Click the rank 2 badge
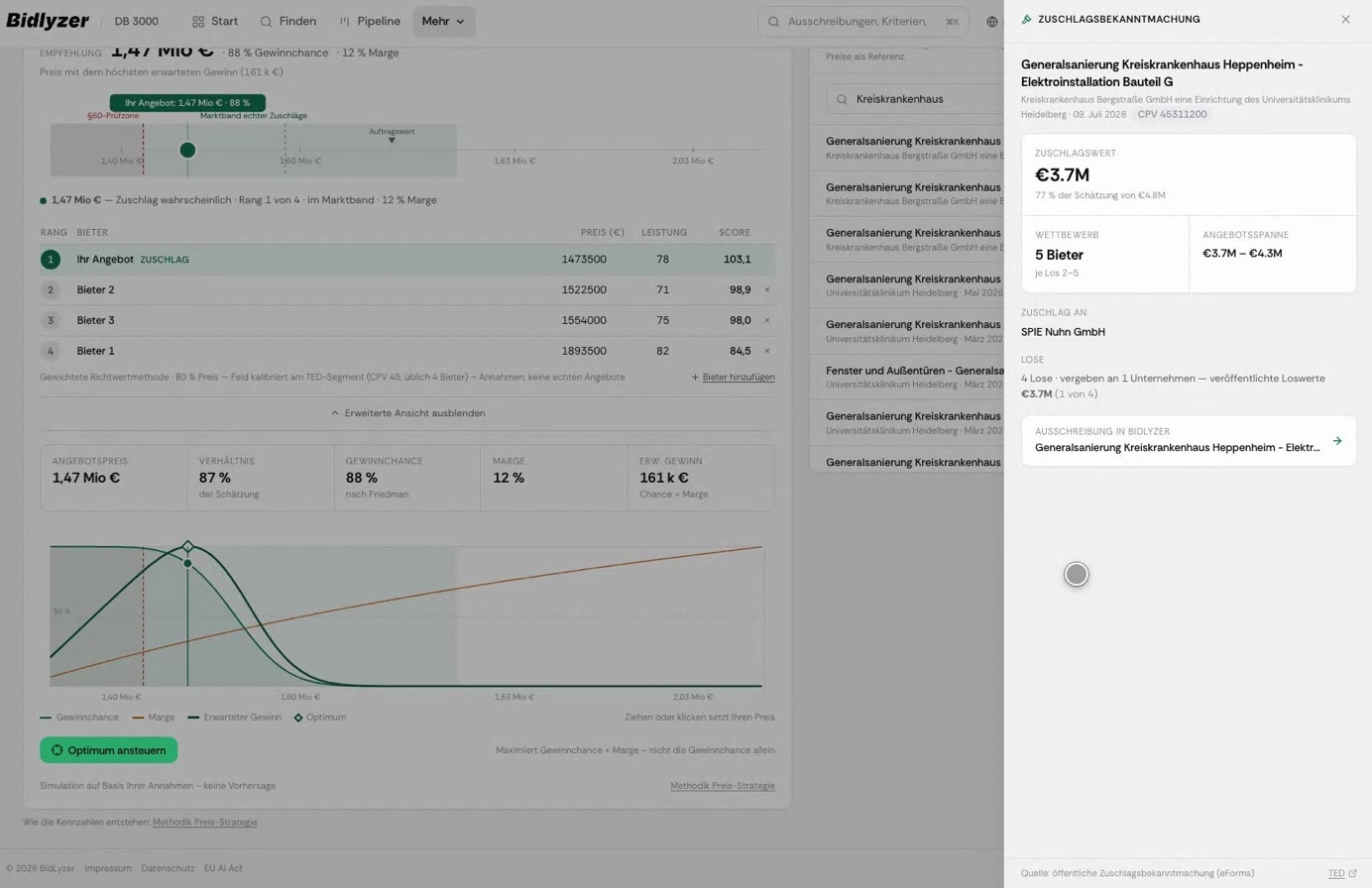Viewport: 1372px width, 888px height. pyautogui.click(x=51, y=289)
